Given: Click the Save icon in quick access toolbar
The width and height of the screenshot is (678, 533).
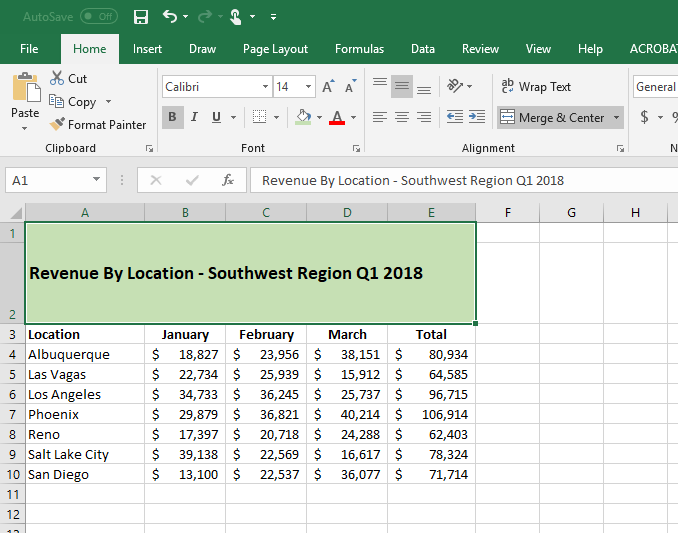Looking at the screenshot, I should 141,17.
